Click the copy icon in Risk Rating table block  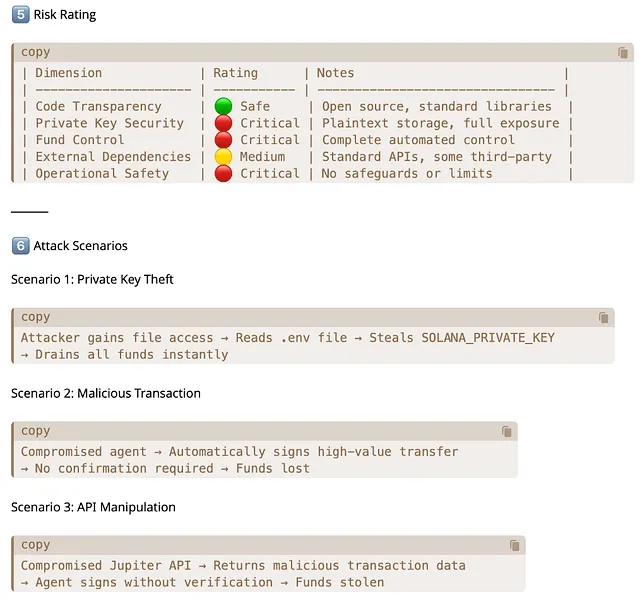click(623, 53)
